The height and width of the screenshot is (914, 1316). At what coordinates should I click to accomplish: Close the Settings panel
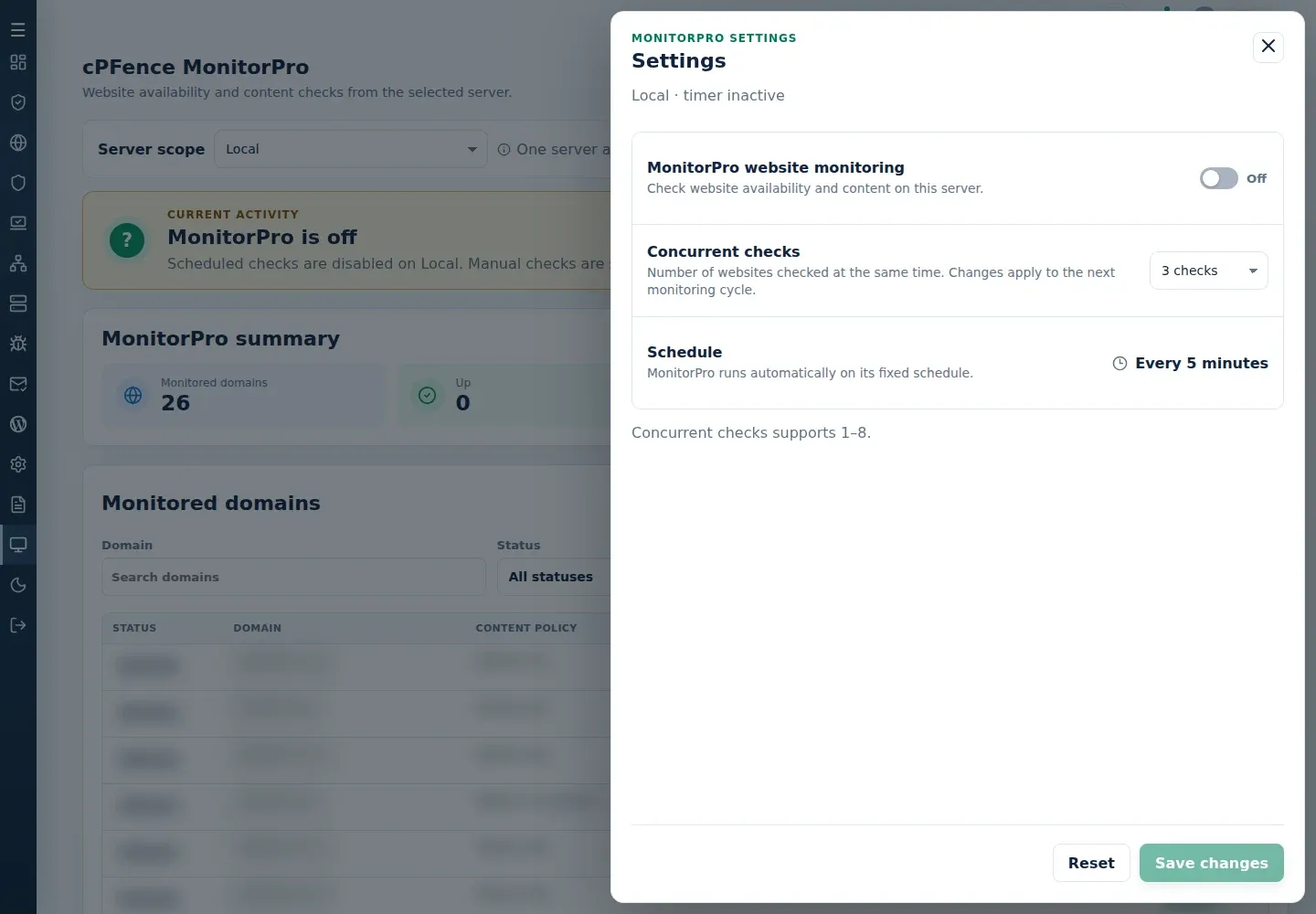coord(1268,46)
